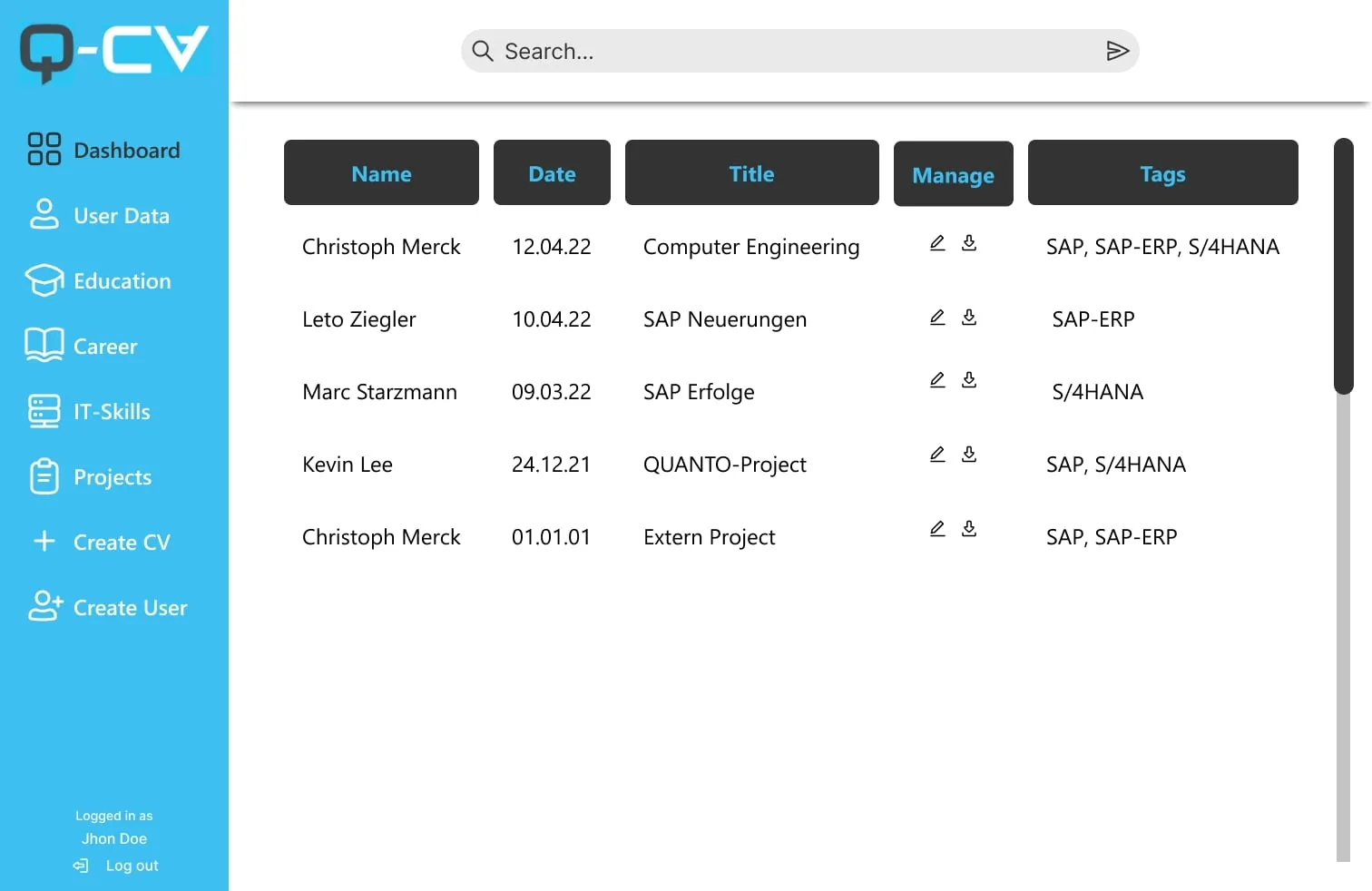Click the vertical scrollbar thumb
The width and height of the screenshot is (1372, 891).
1343,266
